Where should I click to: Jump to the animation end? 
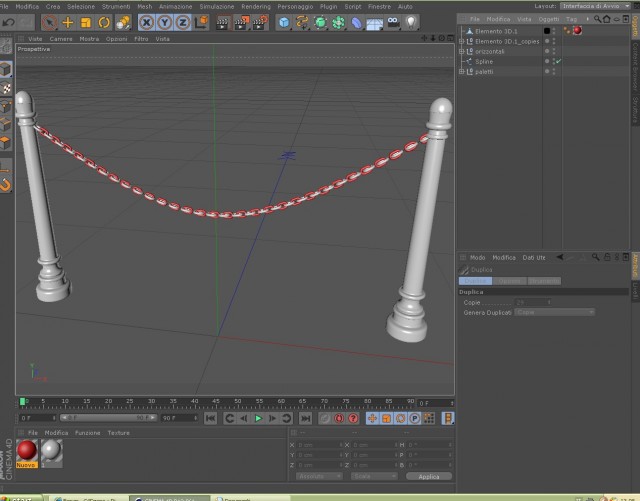tap(305, 418)
